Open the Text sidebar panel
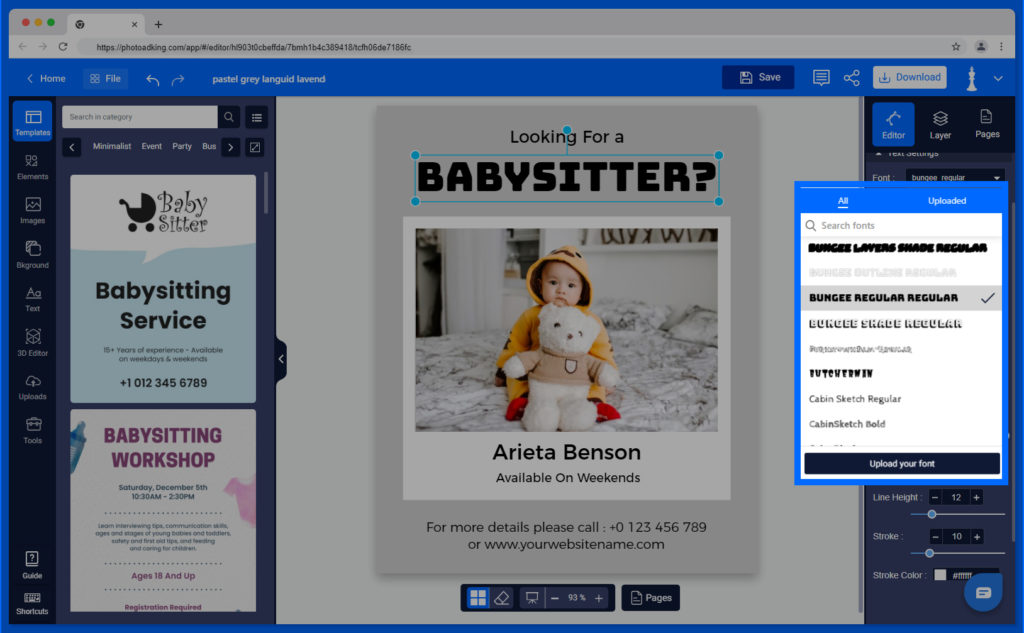This screenshot has height=633, width=1024. (33, 299)
